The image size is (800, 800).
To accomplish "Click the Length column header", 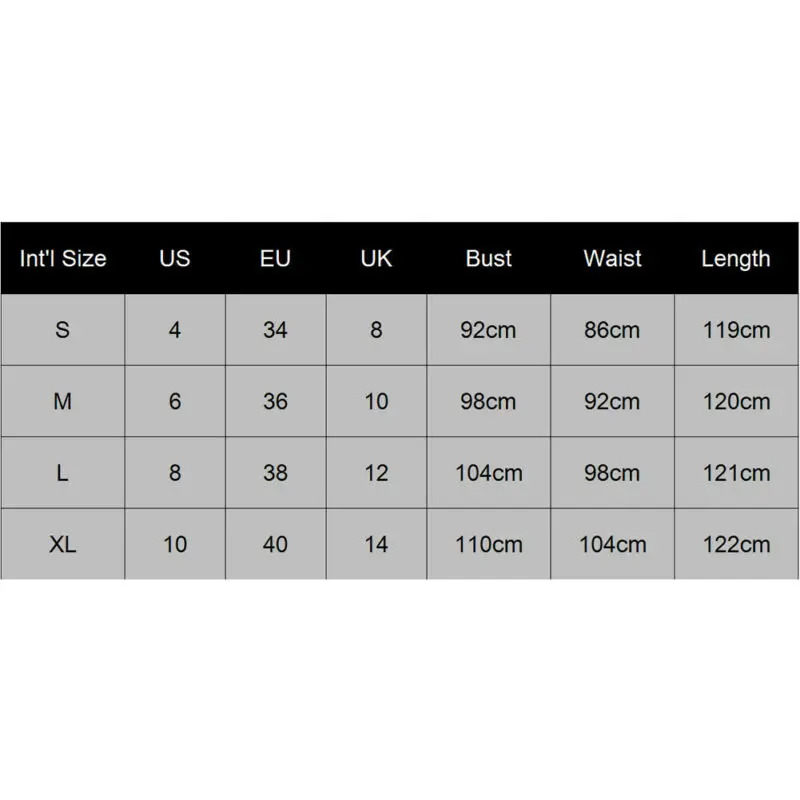I will [x=736, y=258].
